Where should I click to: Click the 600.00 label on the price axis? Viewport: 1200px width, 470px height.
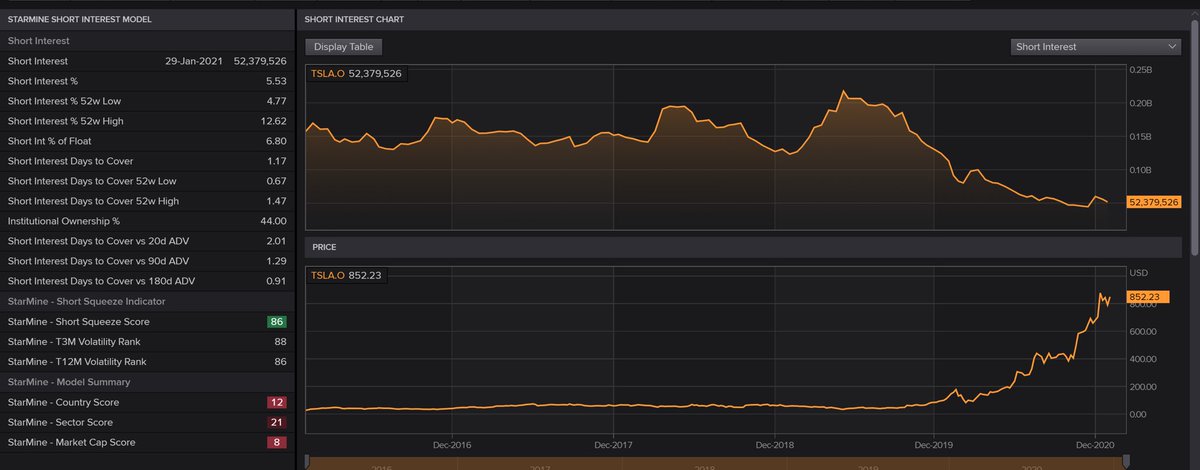pyautogui.click(x=1143, y=331)
